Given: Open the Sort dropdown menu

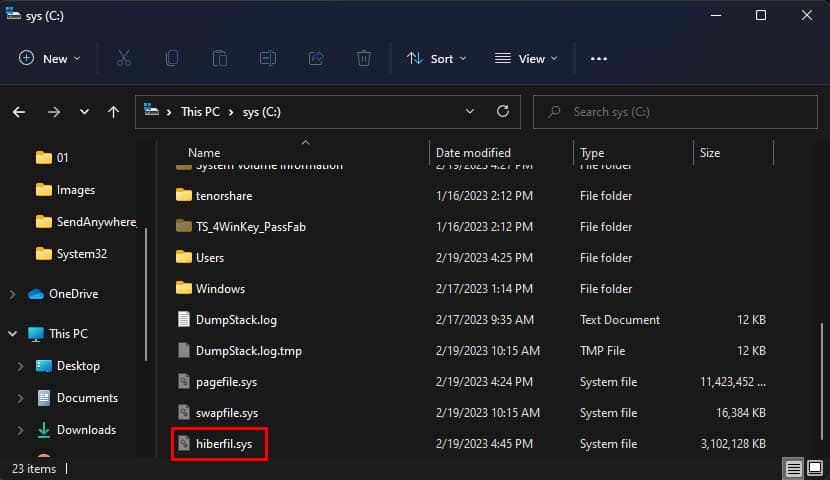Looking at the screenshot, I should click(x=437, y=58).
